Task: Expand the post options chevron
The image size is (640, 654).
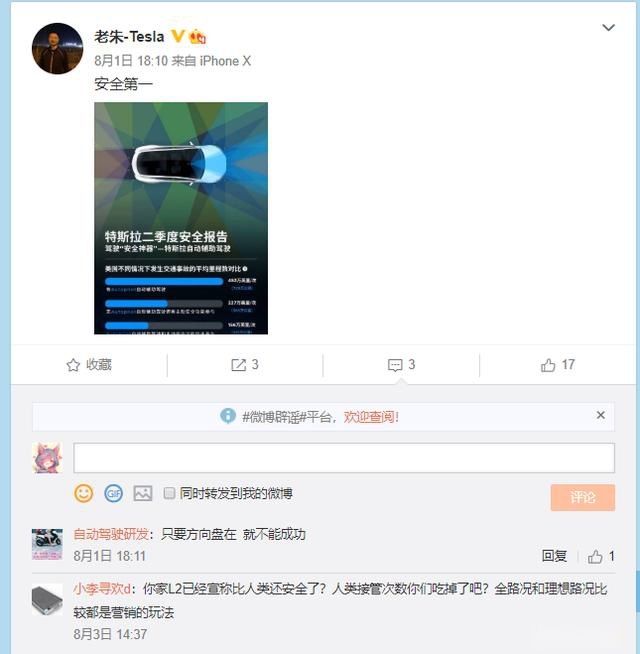Action: (x=608, y=28)
